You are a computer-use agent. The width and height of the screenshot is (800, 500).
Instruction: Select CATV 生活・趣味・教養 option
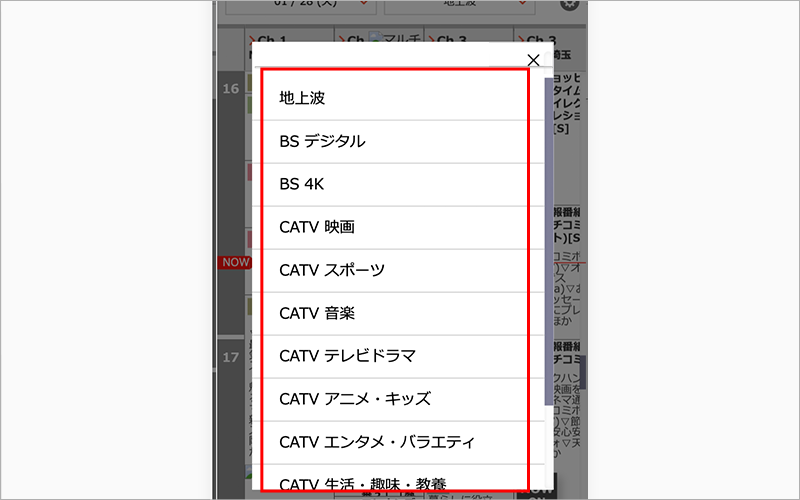pos(395,482)
